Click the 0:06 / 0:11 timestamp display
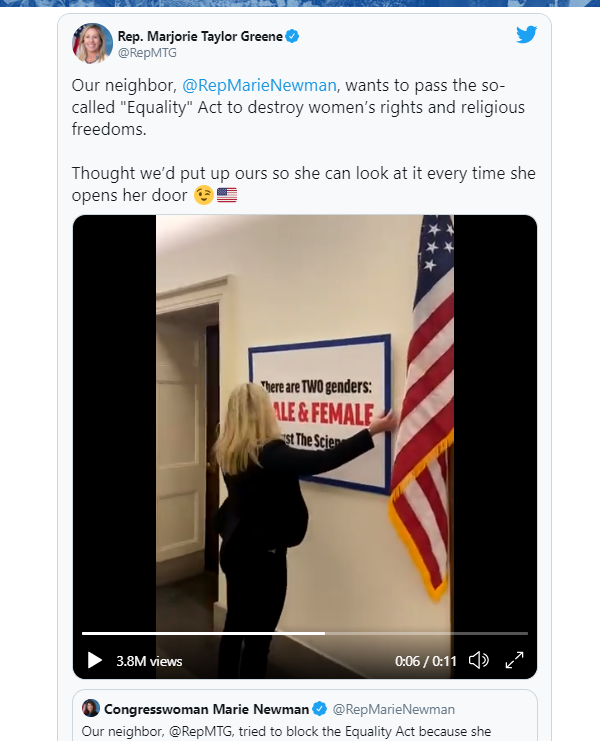Viewport: 600px width, 741px height. click(x=426, y=661)
